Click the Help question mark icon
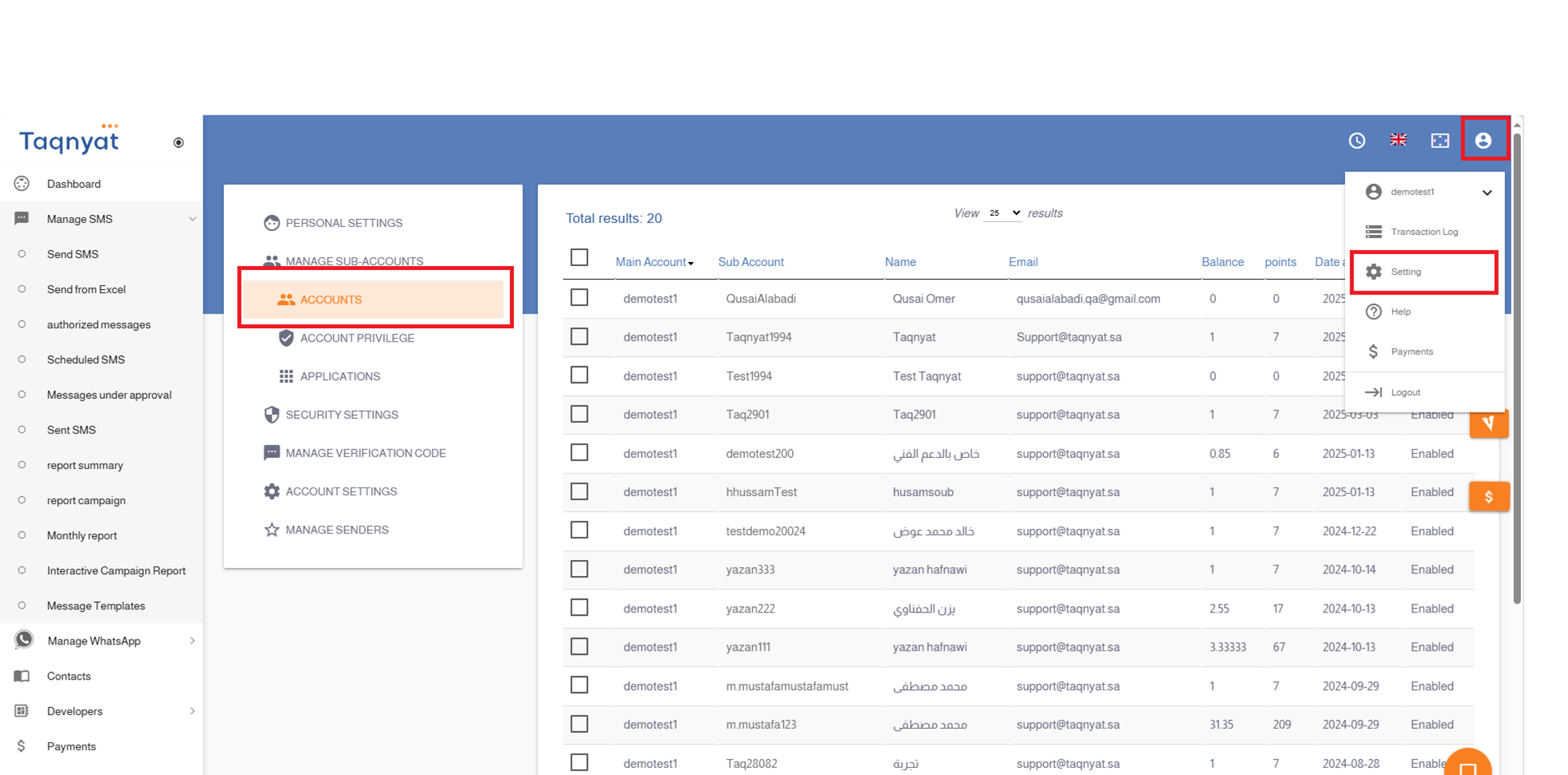 pyautogui.click(x=1374, y=311)
